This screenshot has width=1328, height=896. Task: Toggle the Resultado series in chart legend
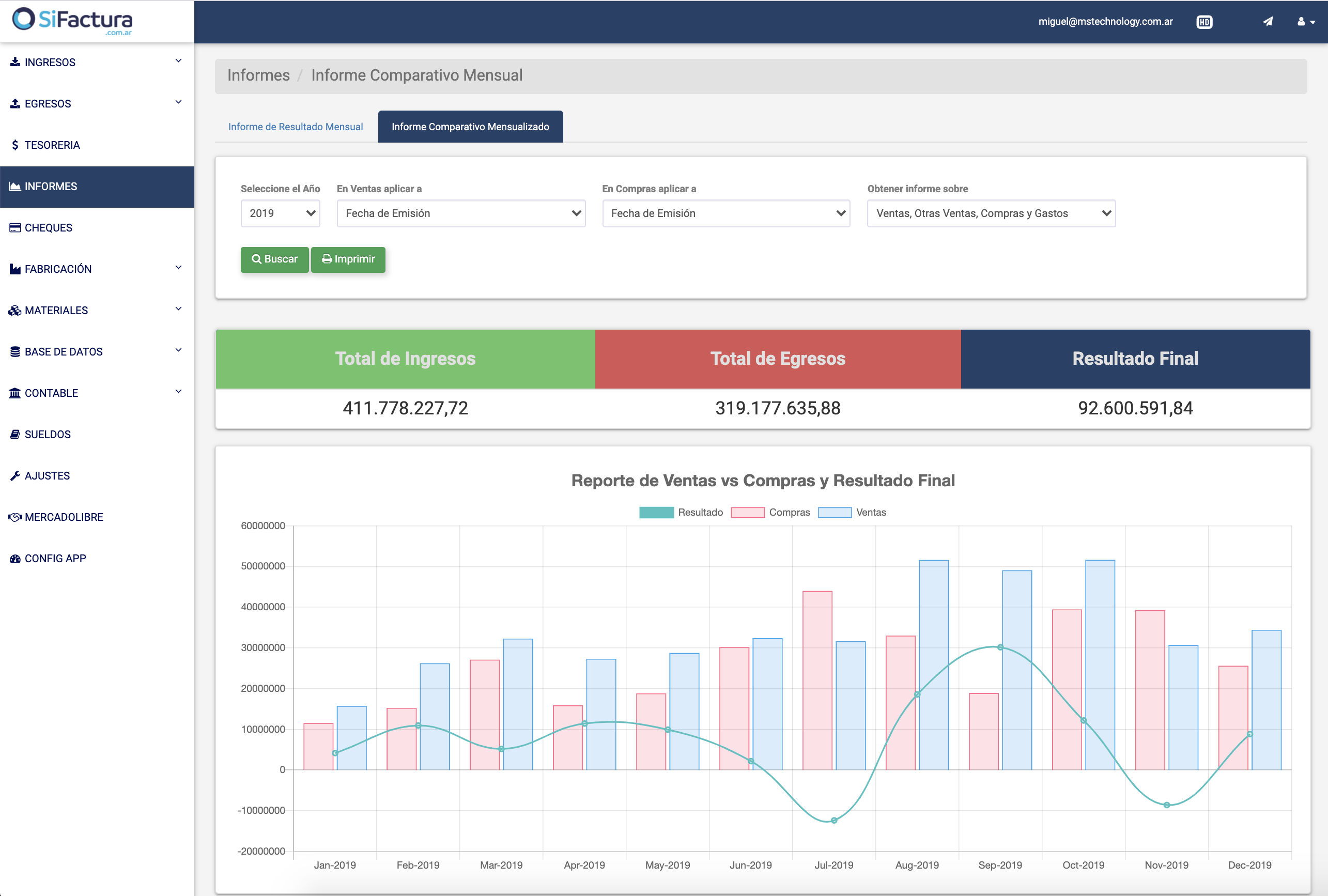[x=681, y=512]
